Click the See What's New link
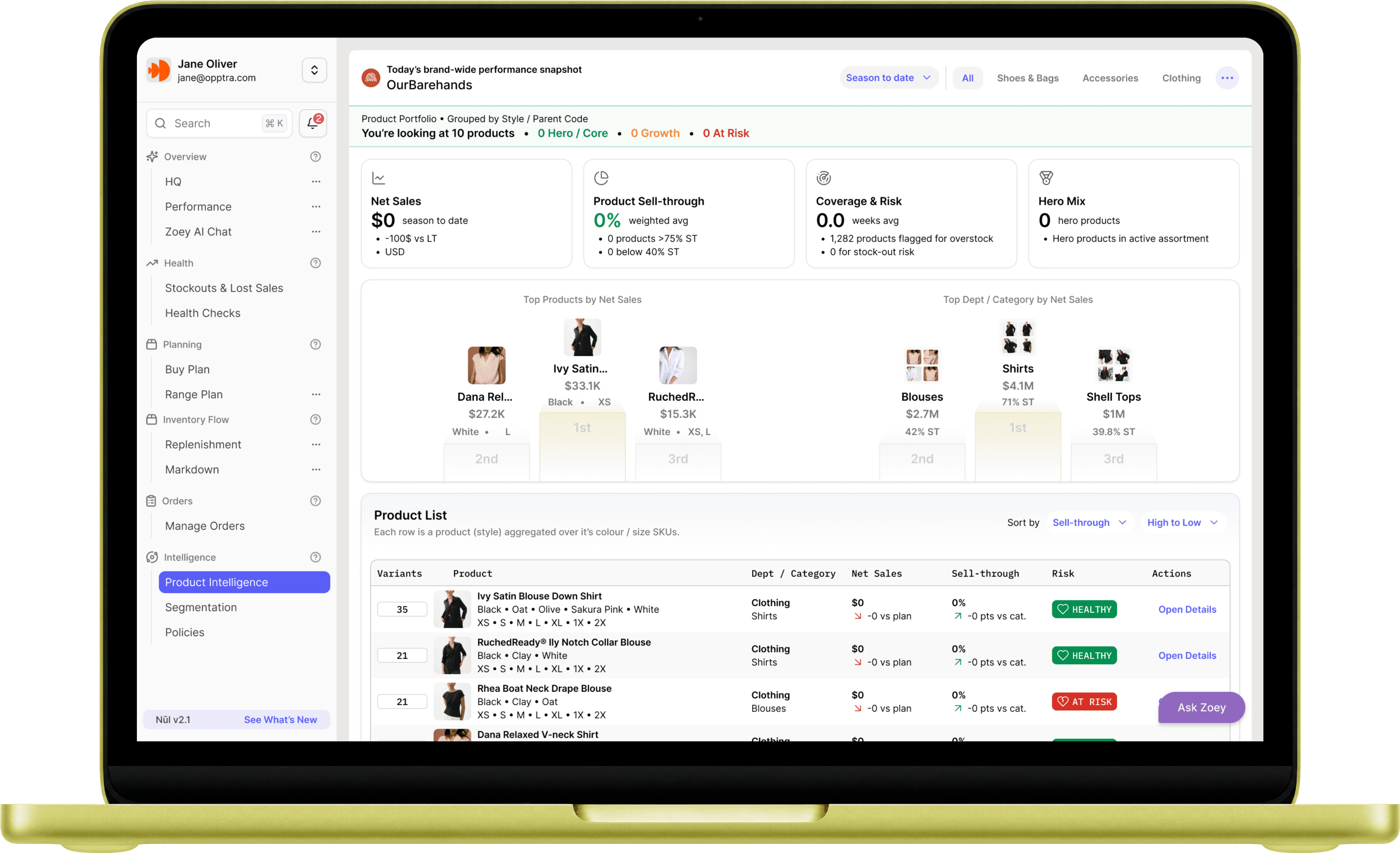1400x853 pixels. pos(280,719)
